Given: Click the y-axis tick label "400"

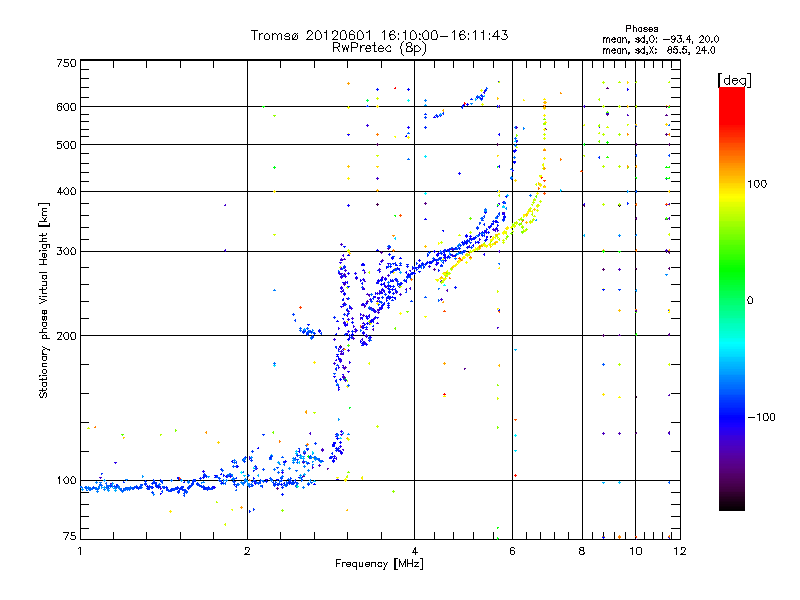Looking at the screenshot, I should (x=66, y=191).
